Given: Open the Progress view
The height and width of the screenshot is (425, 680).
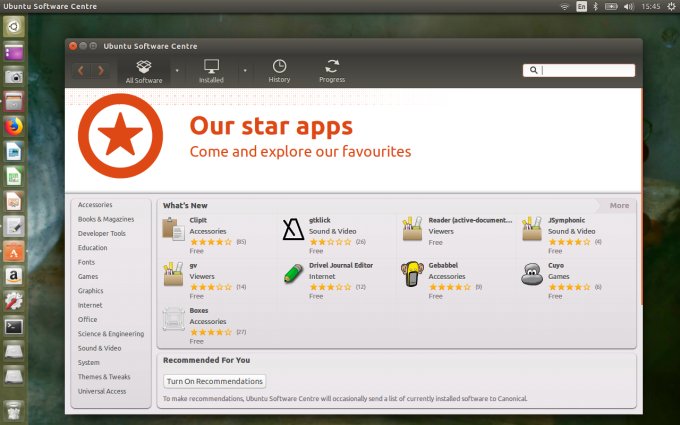Looking at the screenshot, I should [x=332, y=70].
